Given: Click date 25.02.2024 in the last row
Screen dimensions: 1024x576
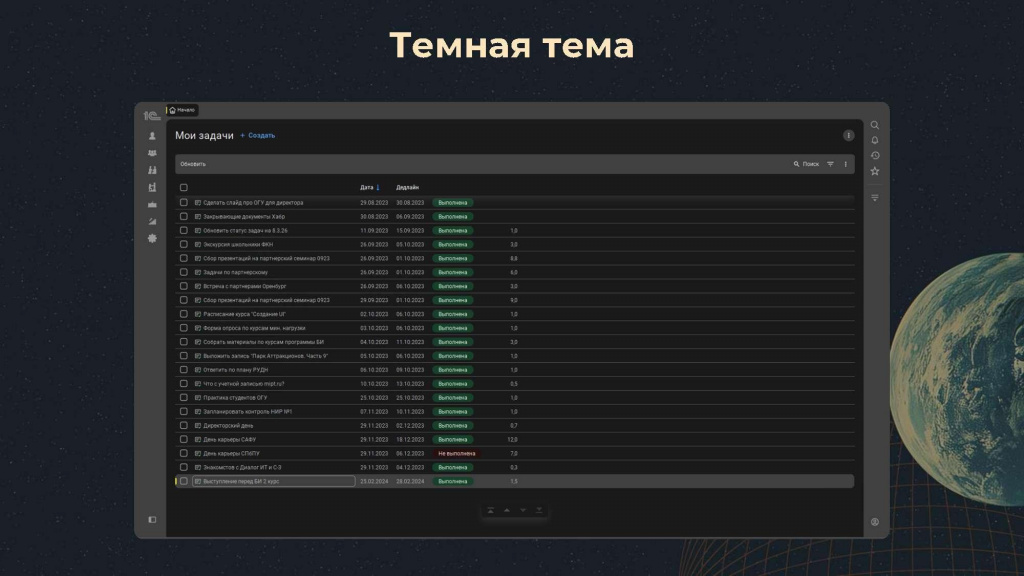Looking at the screenshot, I should [374, 481].
